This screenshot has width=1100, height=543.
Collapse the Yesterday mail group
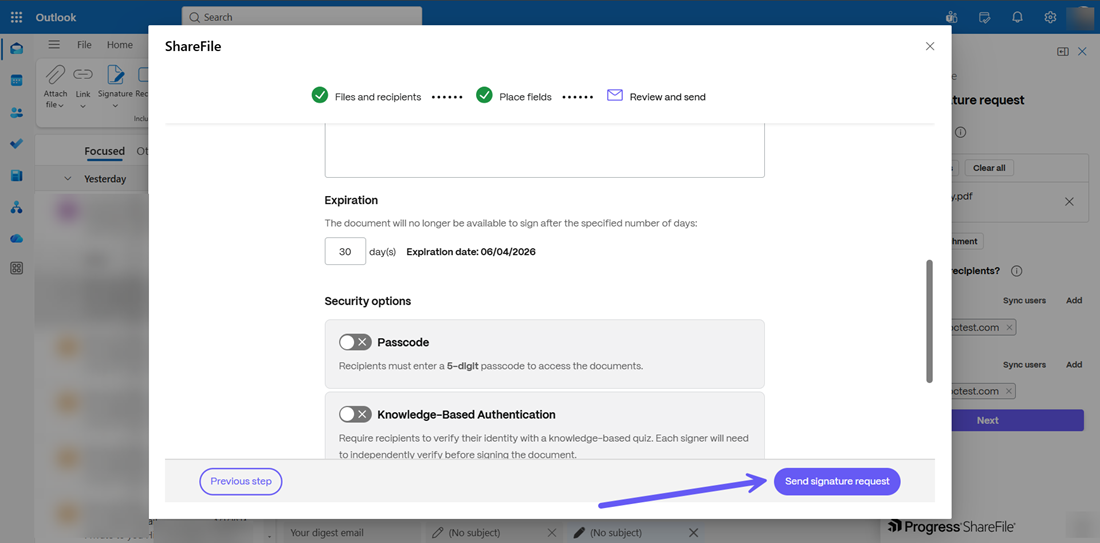[x=68, y=179]
